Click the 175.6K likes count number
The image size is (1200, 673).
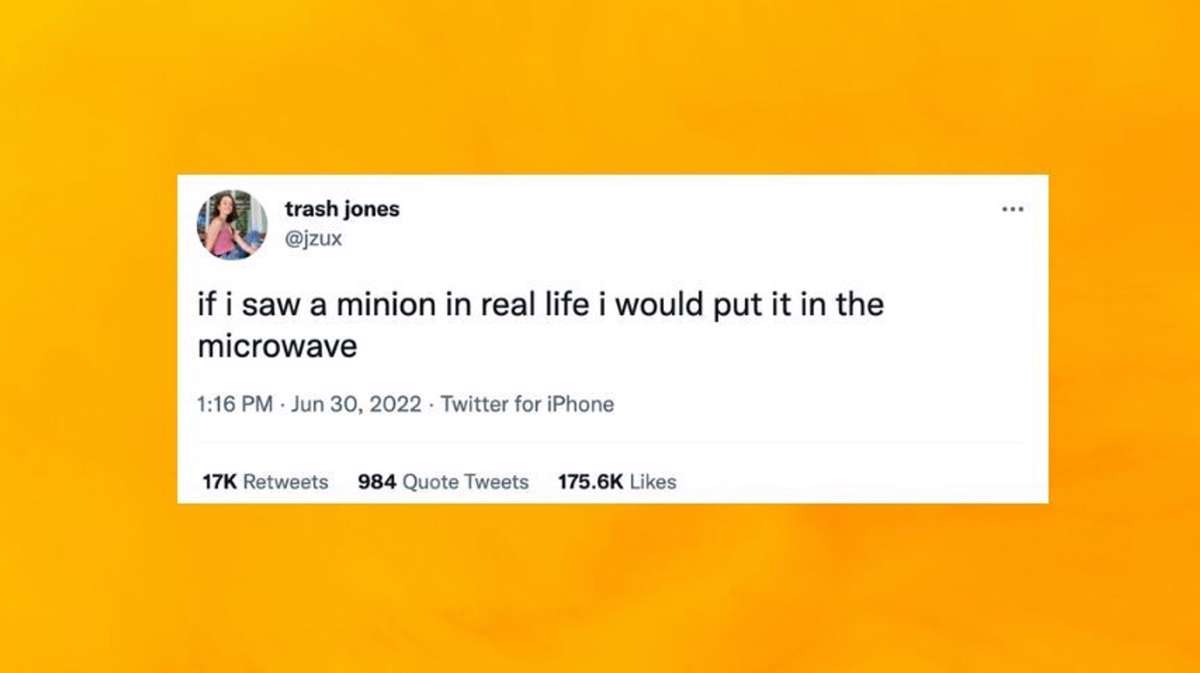click(x=590, y=482)
